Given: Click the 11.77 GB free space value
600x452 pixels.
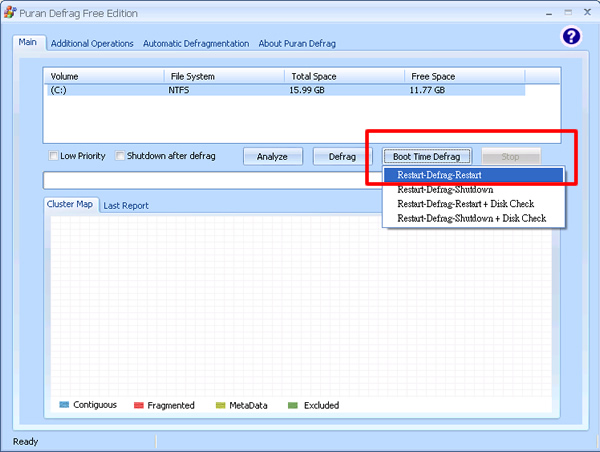Looking at the screenshot, I should coord(427,90).
